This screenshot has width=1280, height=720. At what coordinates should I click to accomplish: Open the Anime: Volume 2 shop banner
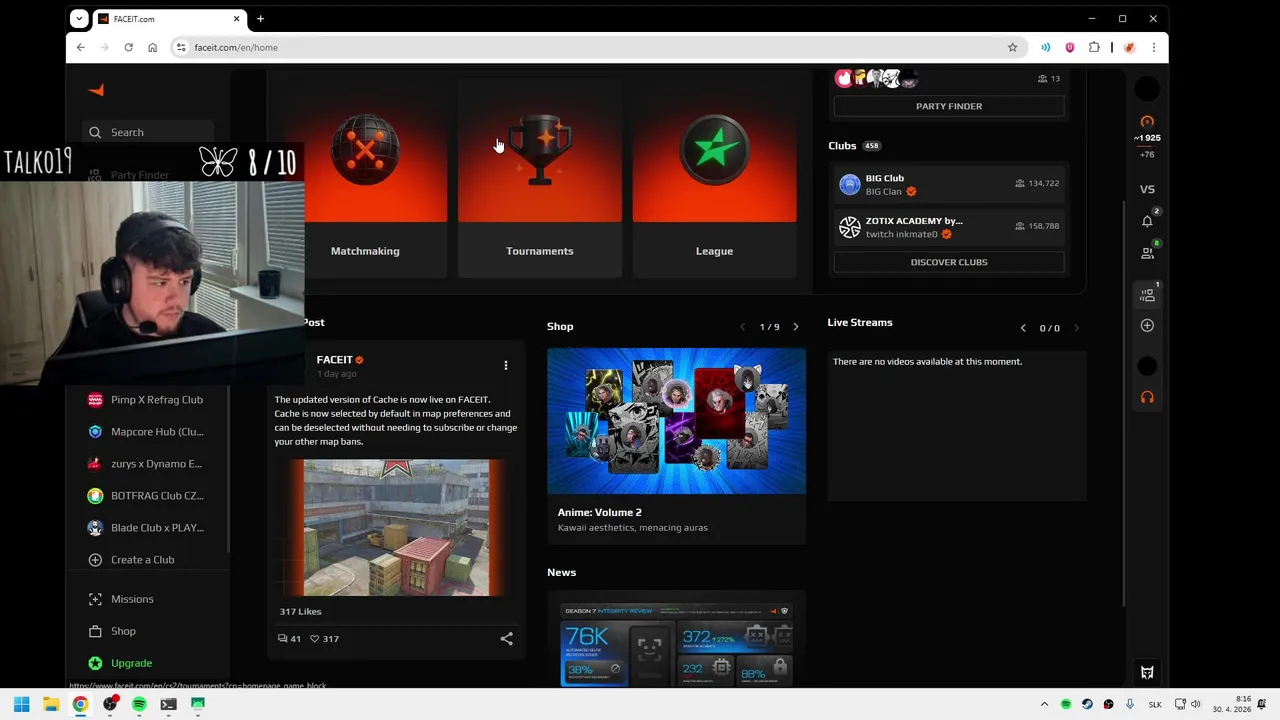(676, 421)
